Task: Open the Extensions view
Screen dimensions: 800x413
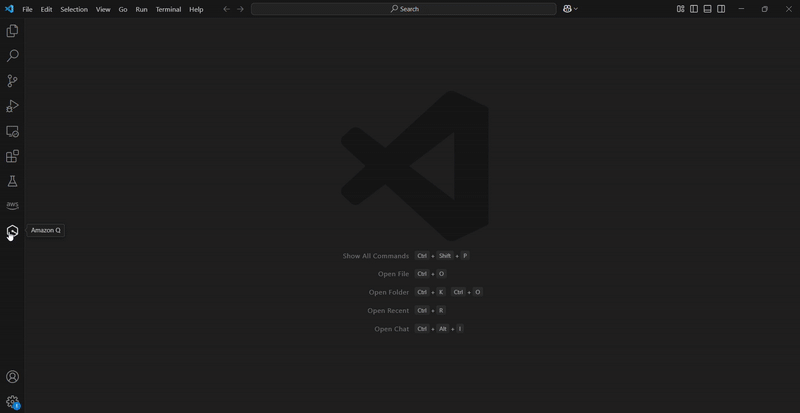Action: coord(12,156)
